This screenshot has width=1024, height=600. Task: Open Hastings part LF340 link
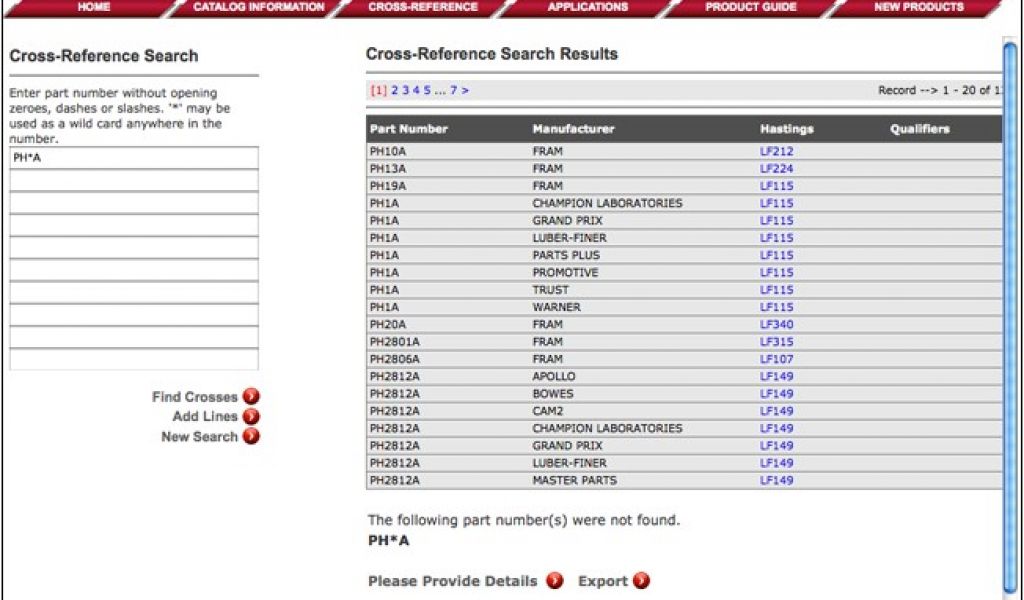coord(776,324)
